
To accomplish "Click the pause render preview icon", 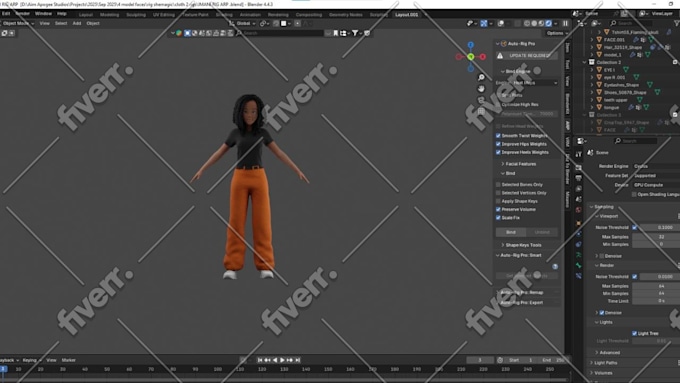I will click(x=565, y=23).
